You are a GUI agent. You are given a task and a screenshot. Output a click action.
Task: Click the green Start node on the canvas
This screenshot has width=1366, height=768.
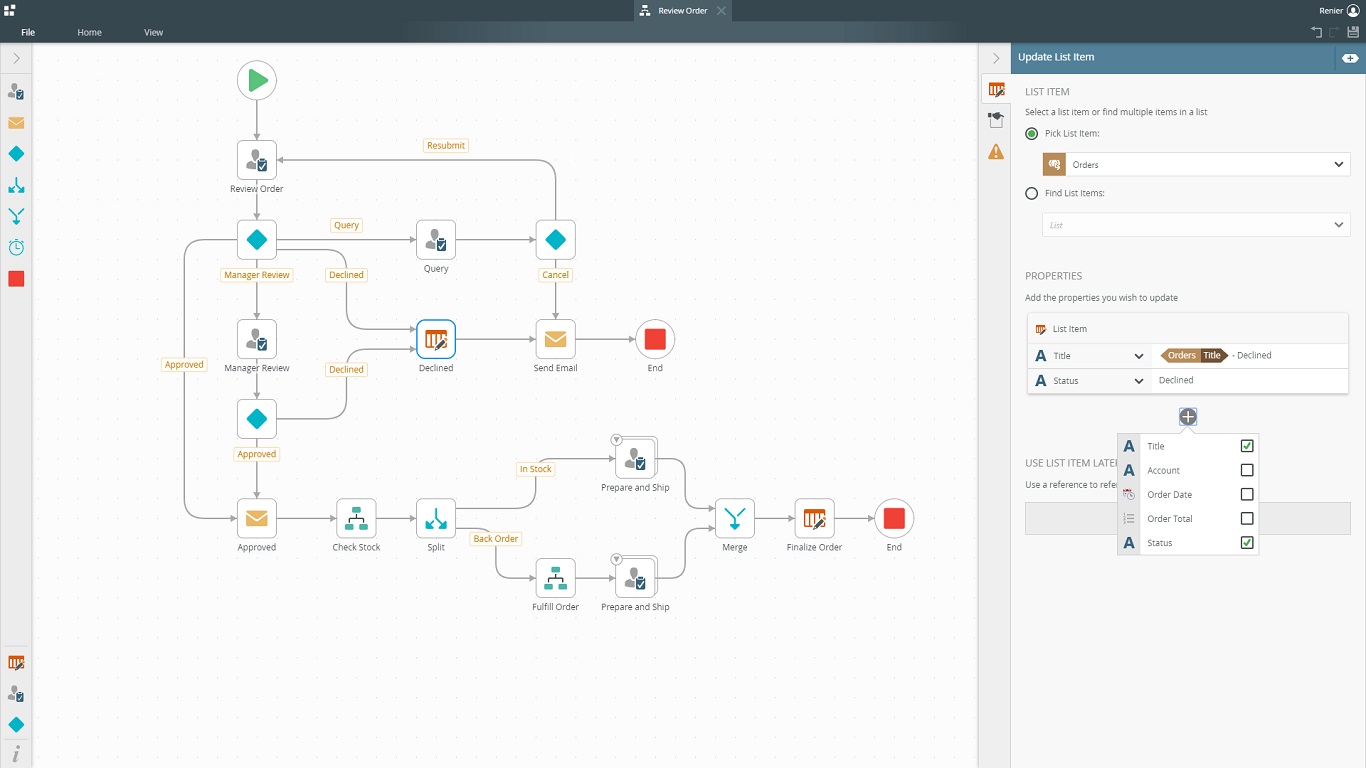coord(257,80)
